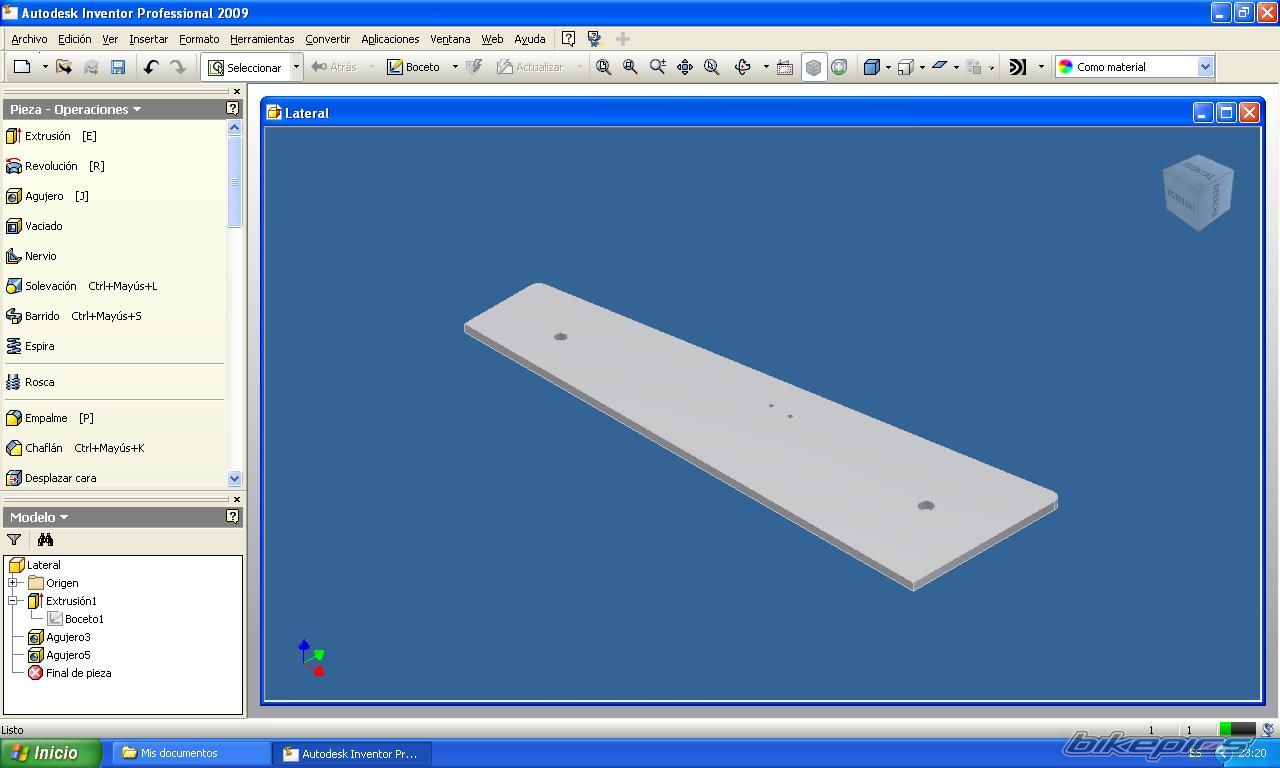
Task: Select the Vaciado shell tool
Action: tap(34, 226)
